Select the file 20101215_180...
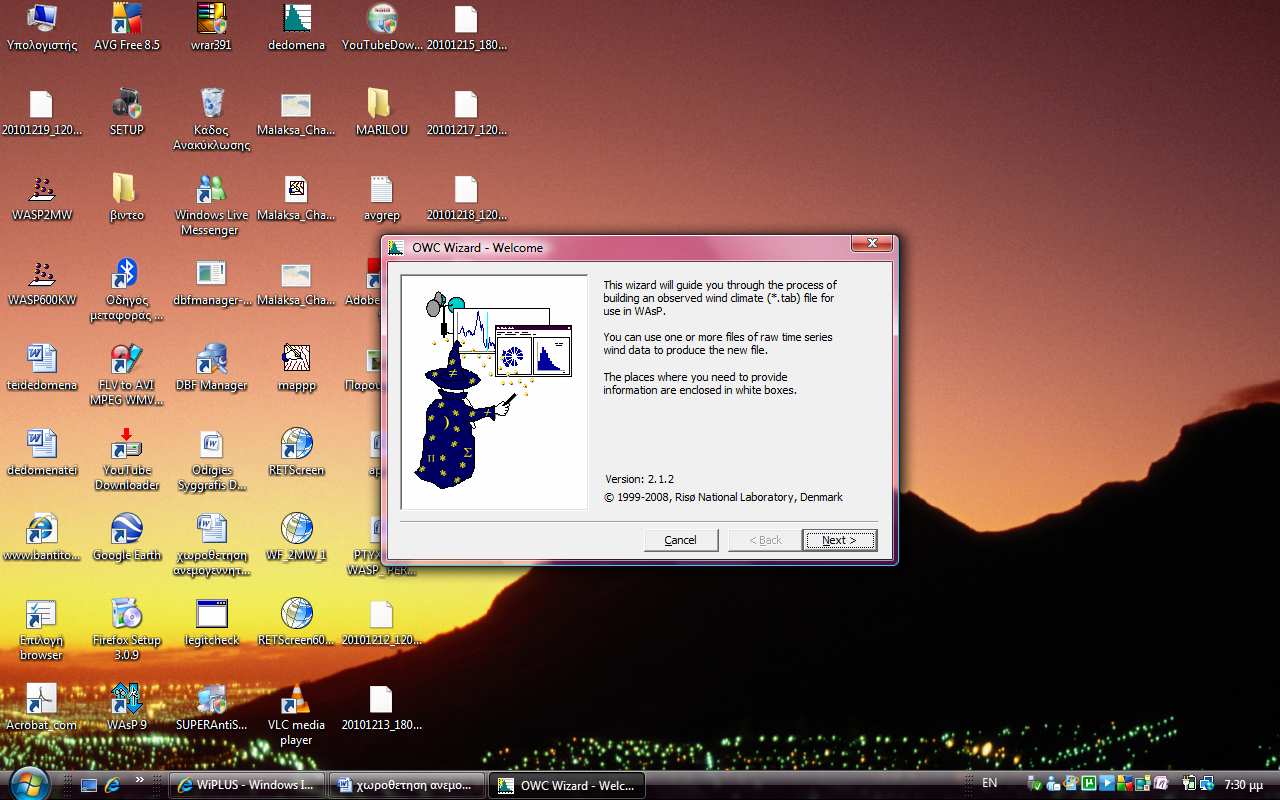The width and height of the screenshot is (1280, 800). (x=467, y=28)
